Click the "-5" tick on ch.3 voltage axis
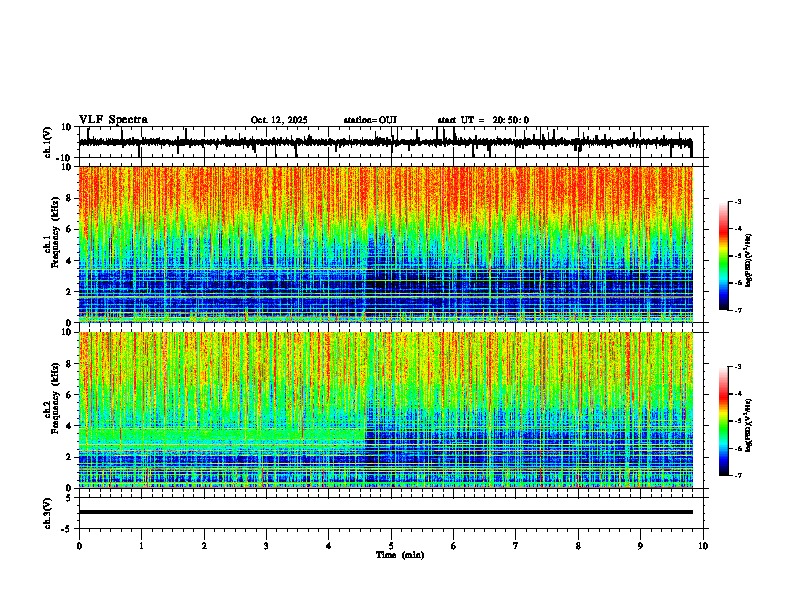 pyautogui.click(x=67, y=529)
